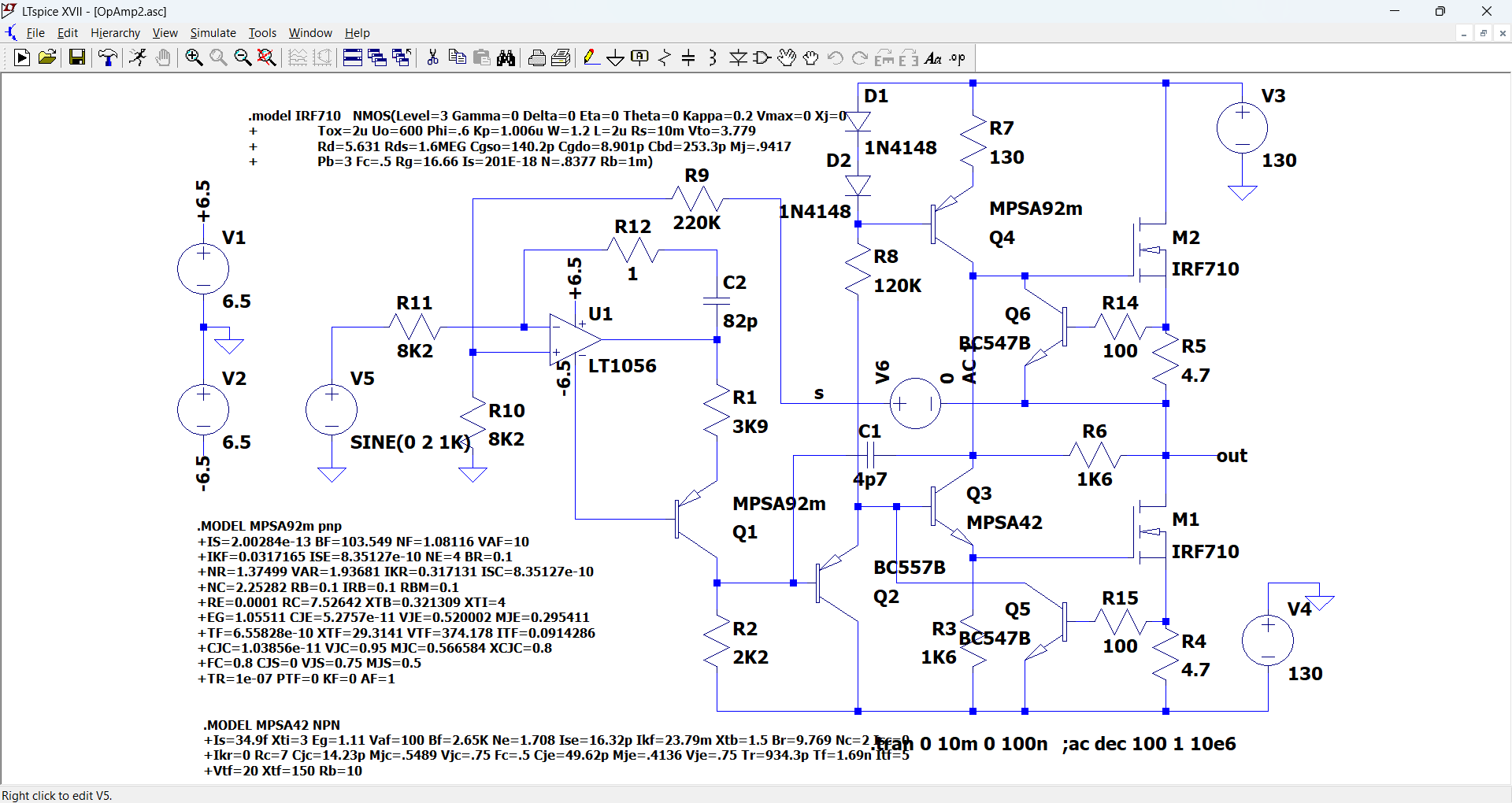The width and height of the screenshot is (1512, 803).
Task: Zoom in with the plus magnifier icon
Action: 194,57
